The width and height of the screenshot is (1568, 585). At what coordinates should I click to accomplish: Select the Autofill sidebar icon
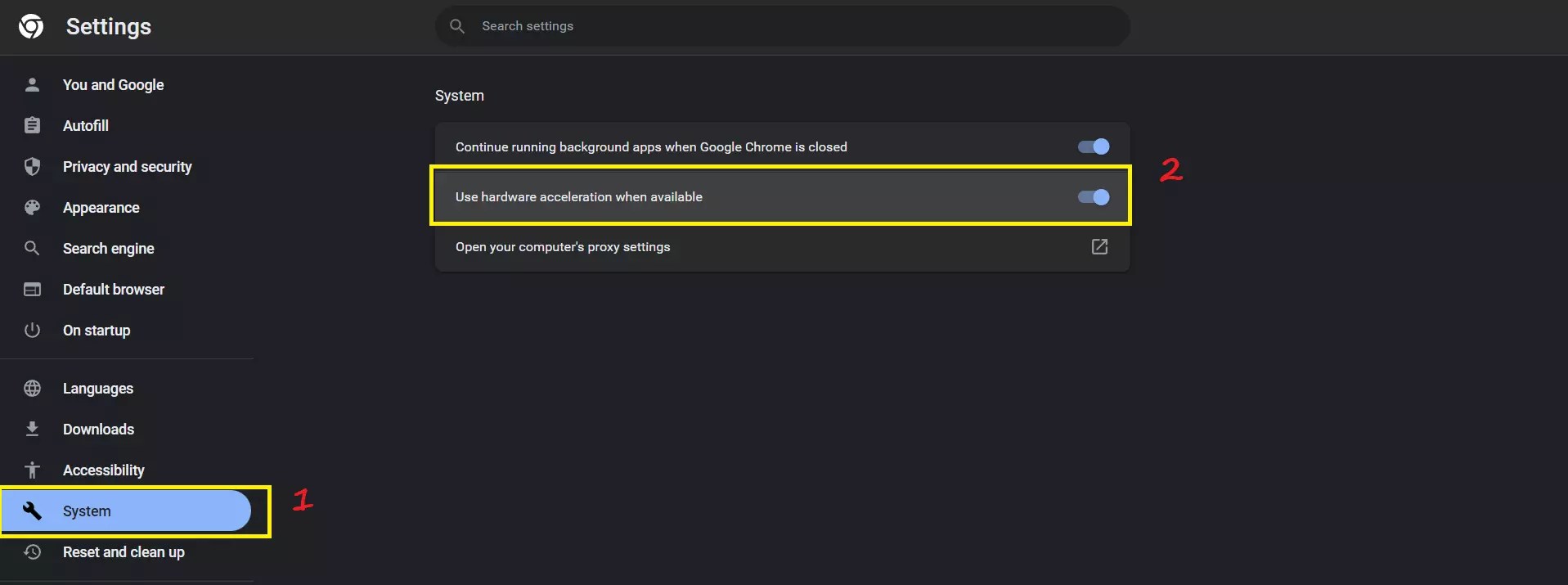tap(31, 125)
